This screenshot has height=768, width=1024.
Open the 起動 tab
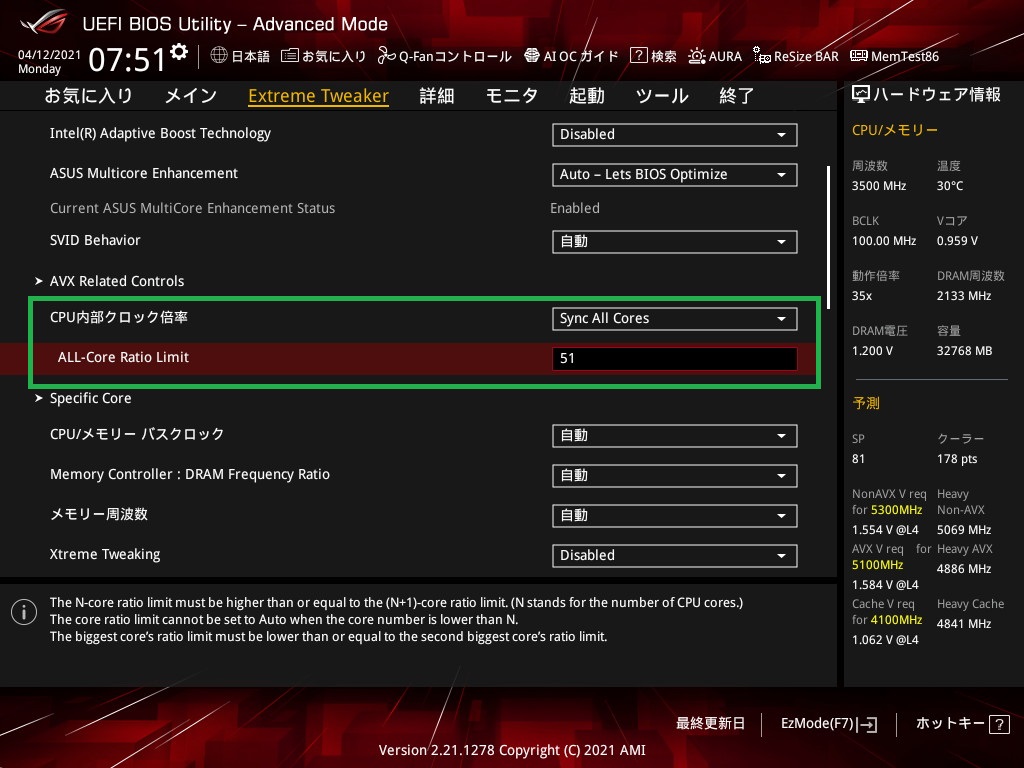tap(586, 96)
